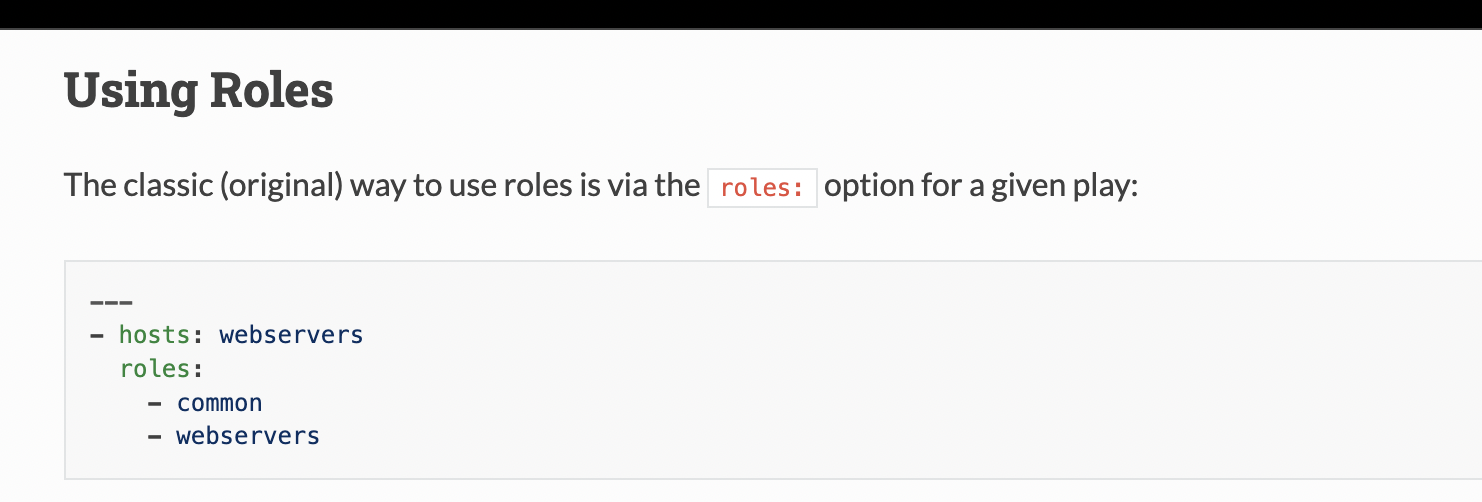Click the word "classic" in the paragraph
Image resolution: width=1482 pixels, height=502 pixels.
click(x=162, y=186)
